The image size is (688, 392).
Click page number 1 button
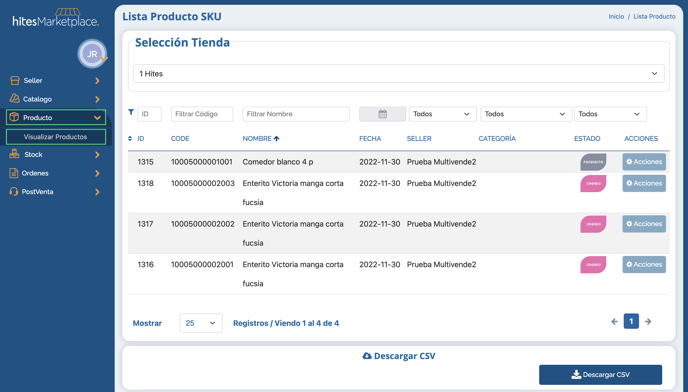[x=631, y=321]
